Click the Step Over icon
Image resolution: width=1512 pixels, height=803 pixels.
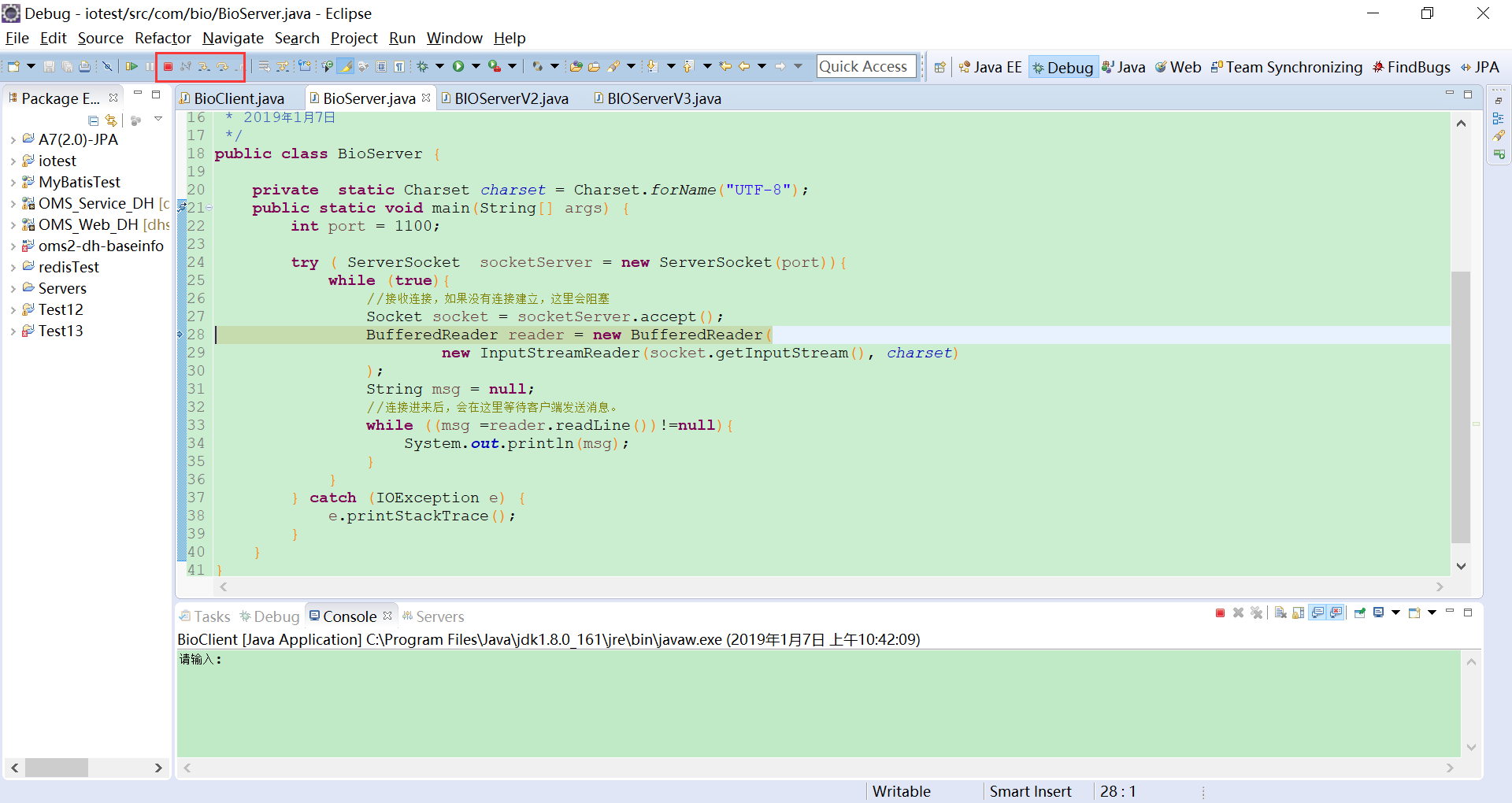[x=222, y=67]
